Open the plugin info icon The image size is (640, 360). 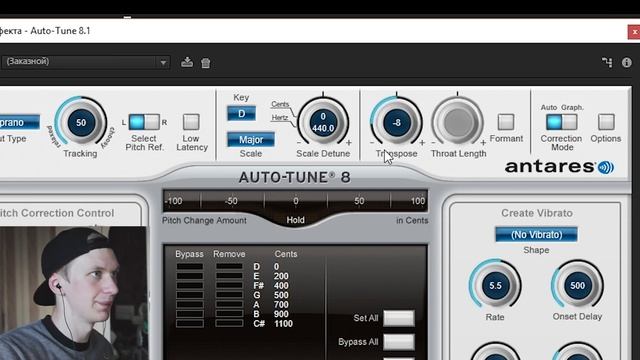point(627,62)
